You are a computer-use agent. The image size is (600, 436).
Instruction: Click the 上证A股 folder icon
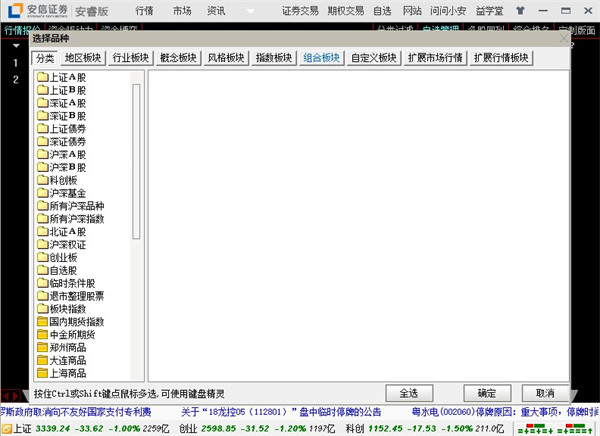(42, 76)
